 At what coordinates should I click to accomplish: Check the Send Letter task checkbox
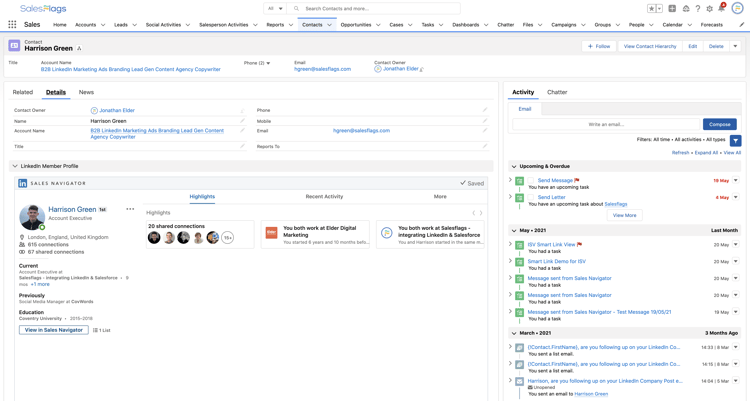(x=530, y=197)
